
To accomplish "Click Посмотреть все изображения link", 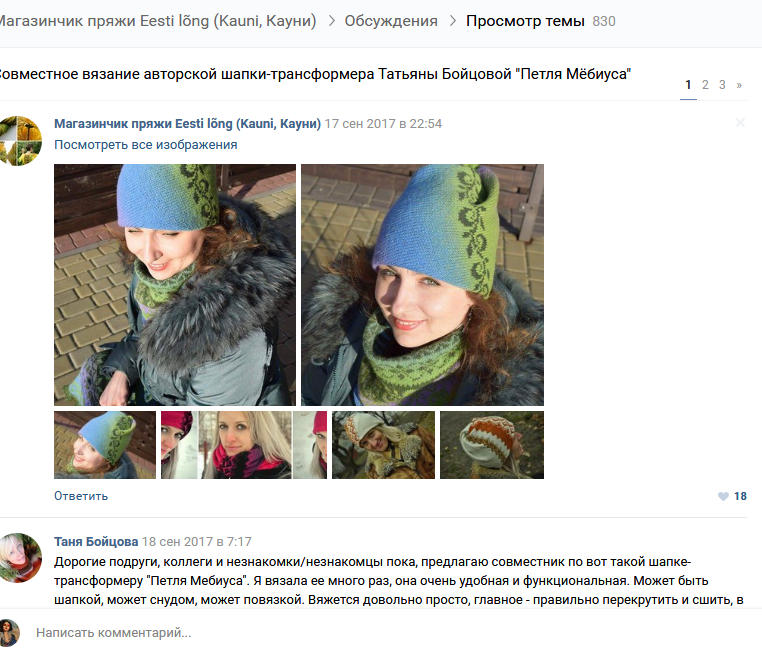I will tap(146, 145).
